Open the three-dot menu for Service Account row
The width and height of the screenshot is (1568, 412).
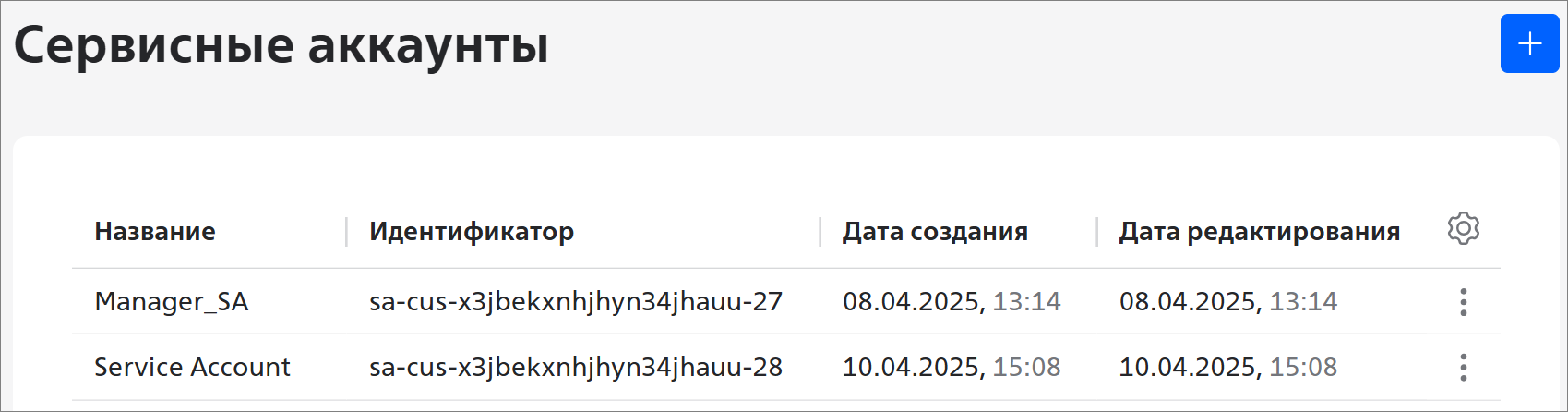click(x=1463, y=368)
